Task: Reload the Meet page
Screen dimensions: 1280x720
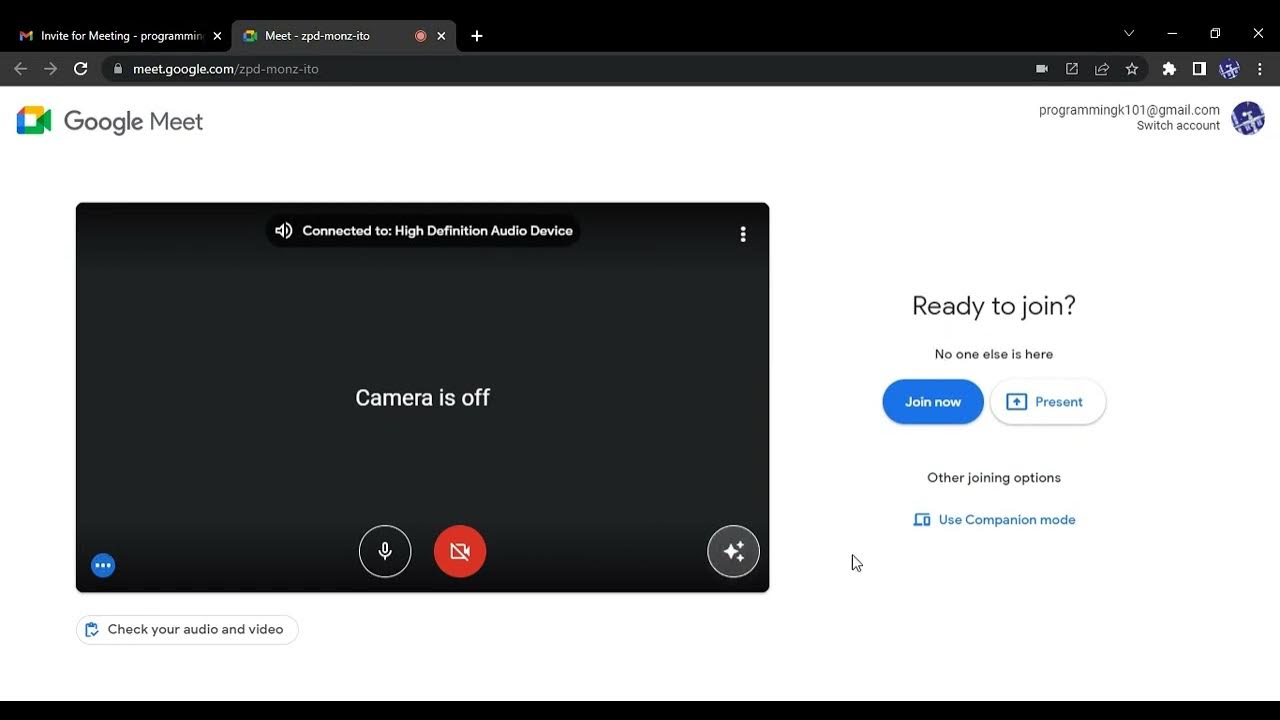Action: pos(81,69)
